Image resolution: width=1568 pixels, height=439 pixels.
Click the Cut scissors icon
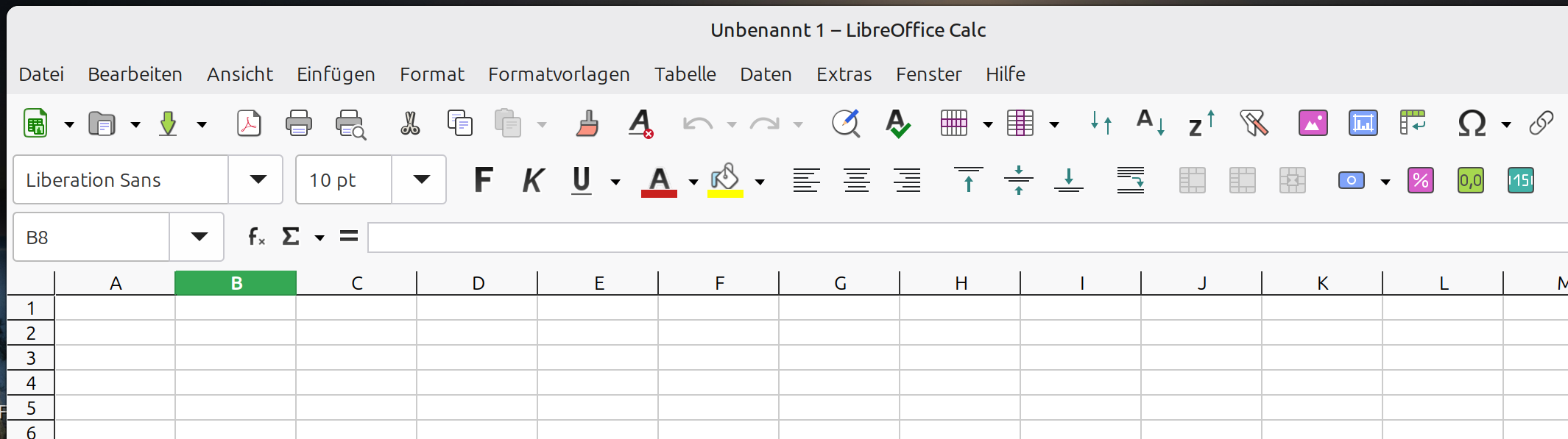(x=410, y=124)
